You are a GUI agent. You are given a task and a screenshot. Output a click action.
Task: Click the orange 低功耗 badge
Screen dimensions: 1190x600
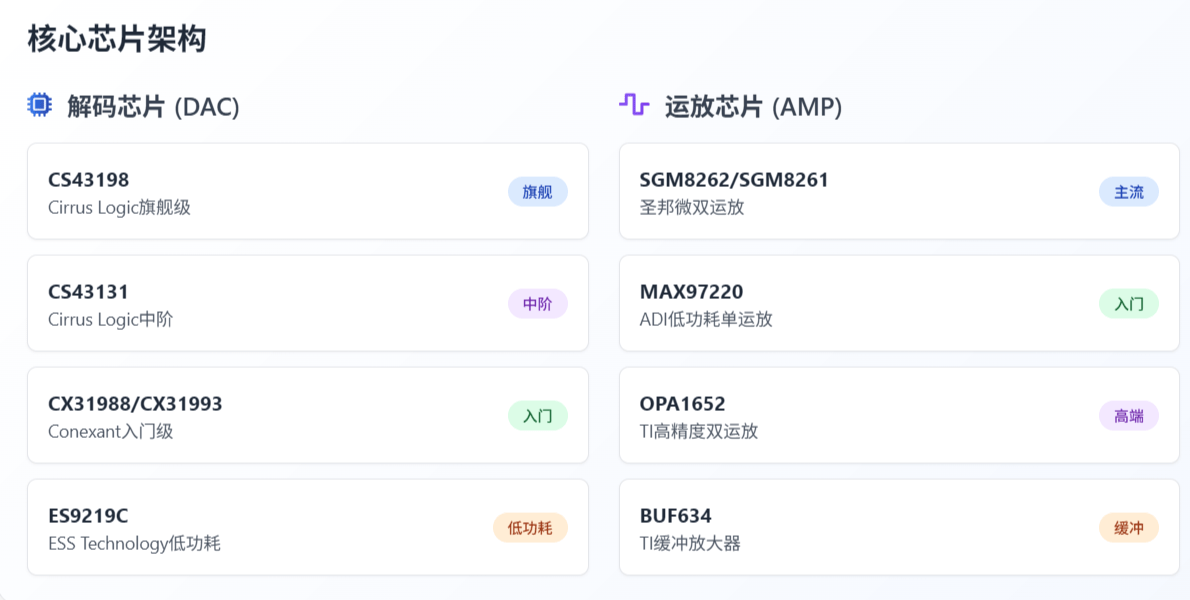point(530,528)
